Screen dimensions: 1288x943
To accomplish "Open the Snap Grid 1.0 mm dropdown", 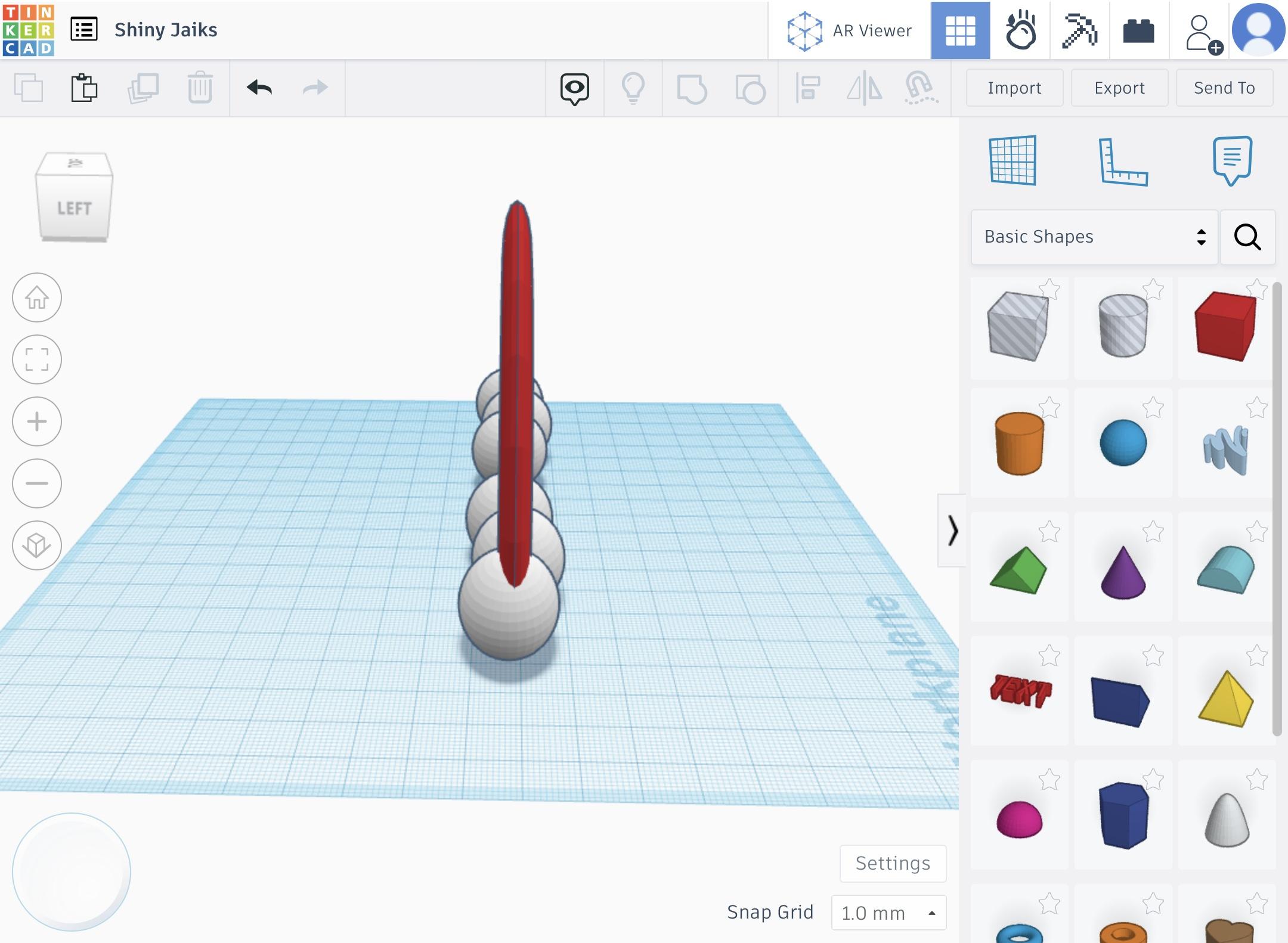I will pos(888,913).
